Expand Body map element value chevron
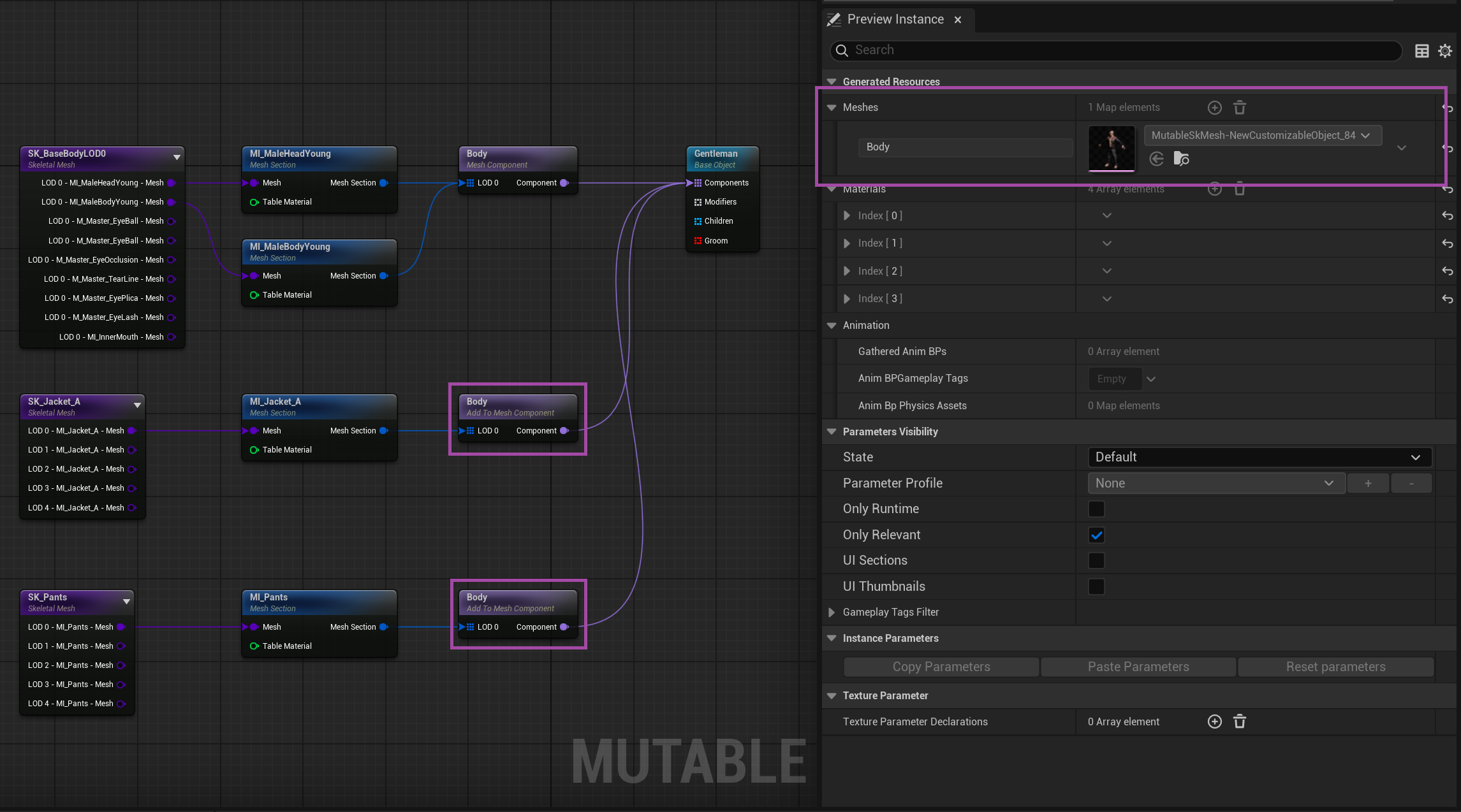Image resolution: width=1461 pixels, height=812 pixels. coord(1402,148)
